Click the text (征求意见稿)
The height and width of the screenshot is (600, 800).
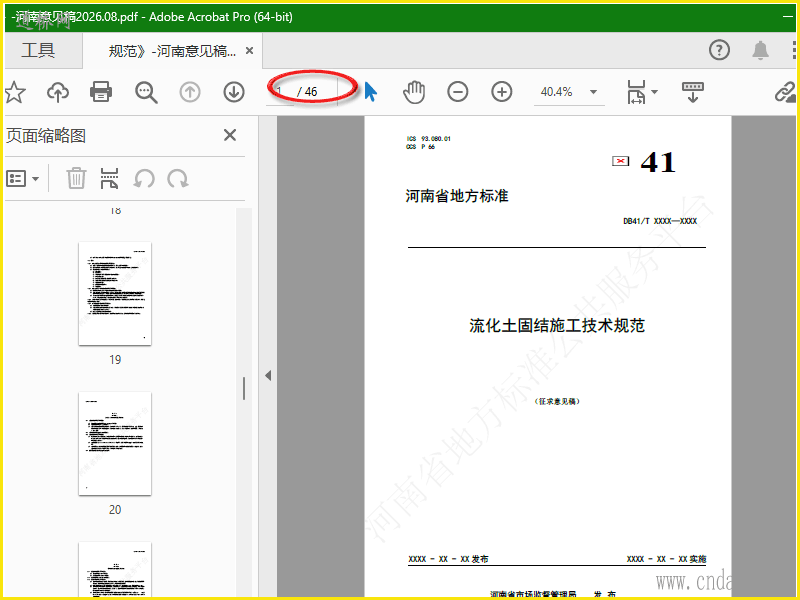click(x=557, y=402)
